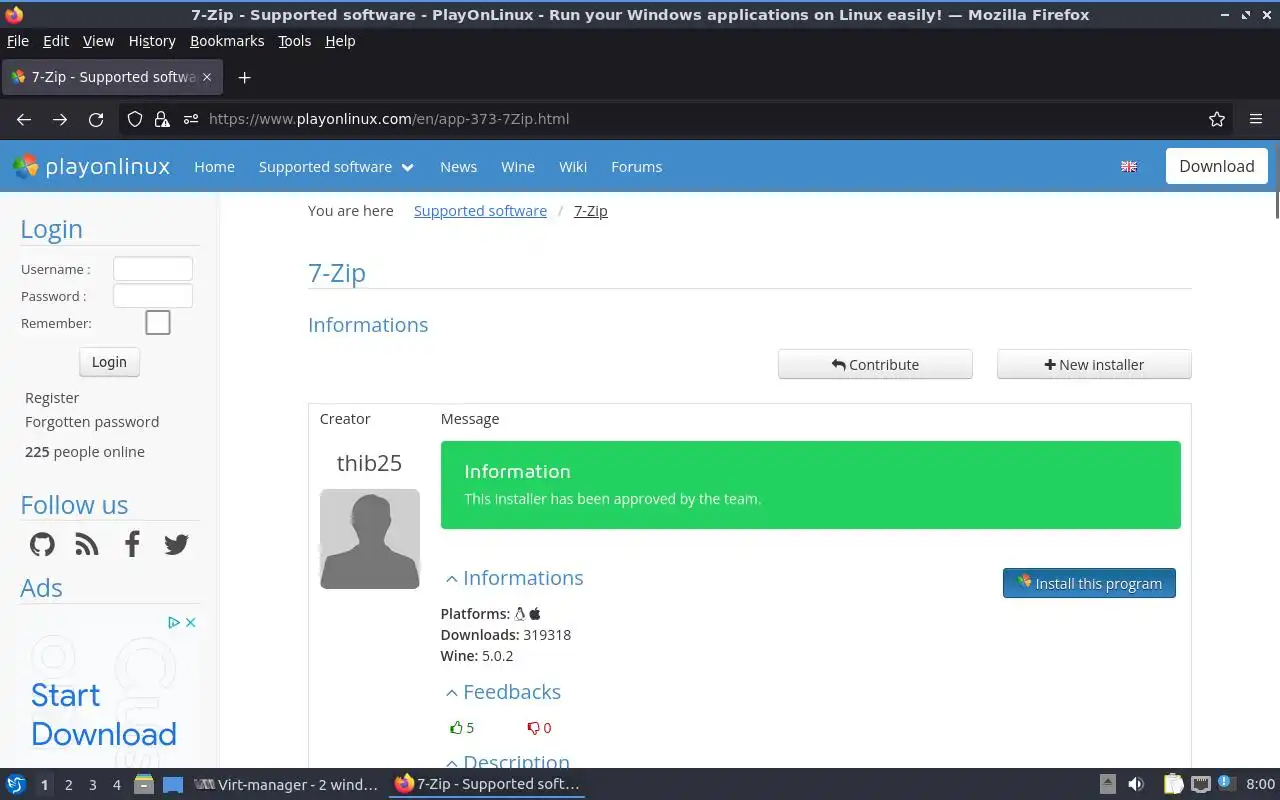Open the Forgotten password link
The width and height of the screenshot is (1280, 800).
click(92, 422)
